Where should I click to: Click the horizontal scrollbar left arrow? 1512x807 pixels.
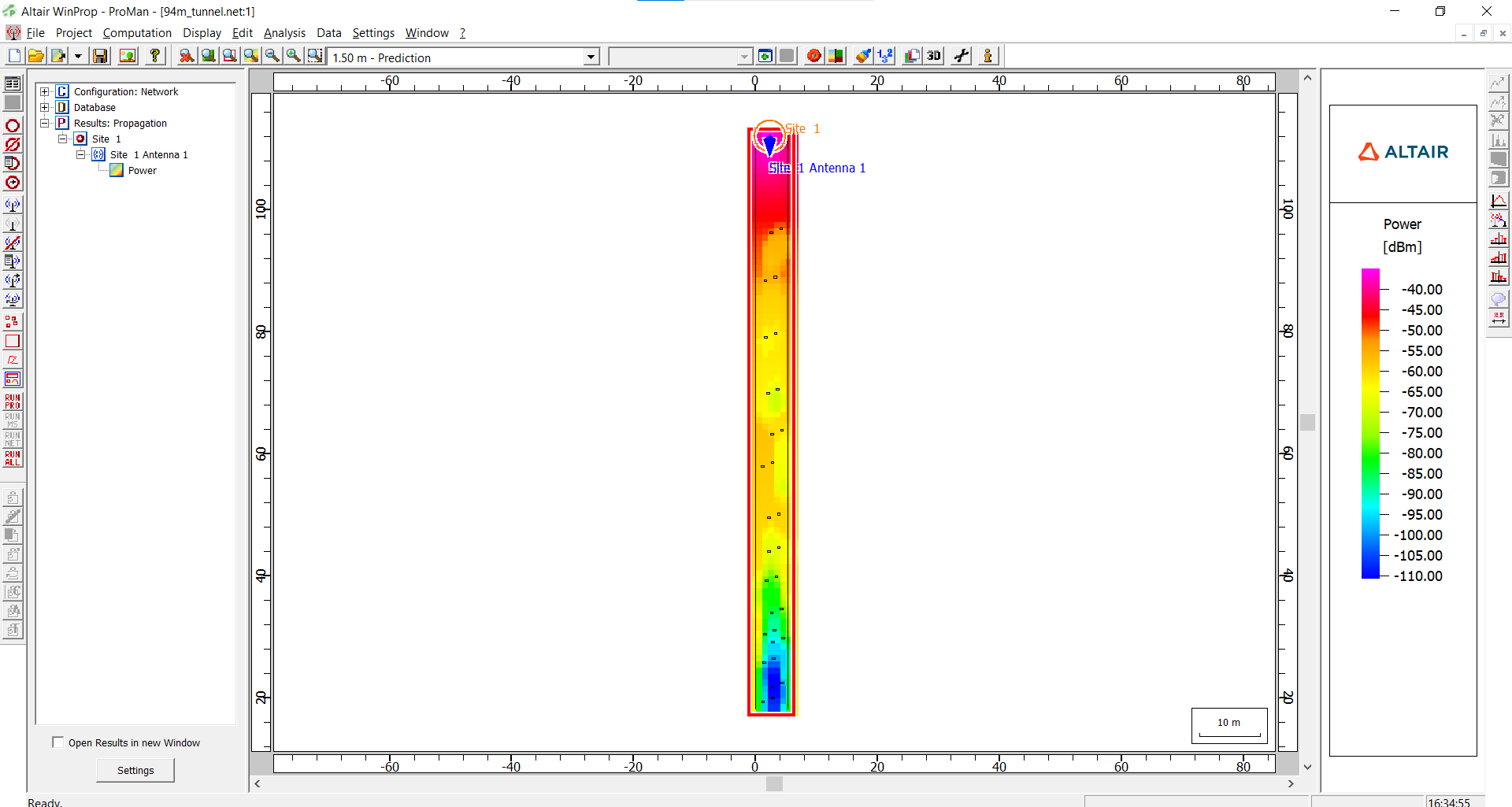258,783
